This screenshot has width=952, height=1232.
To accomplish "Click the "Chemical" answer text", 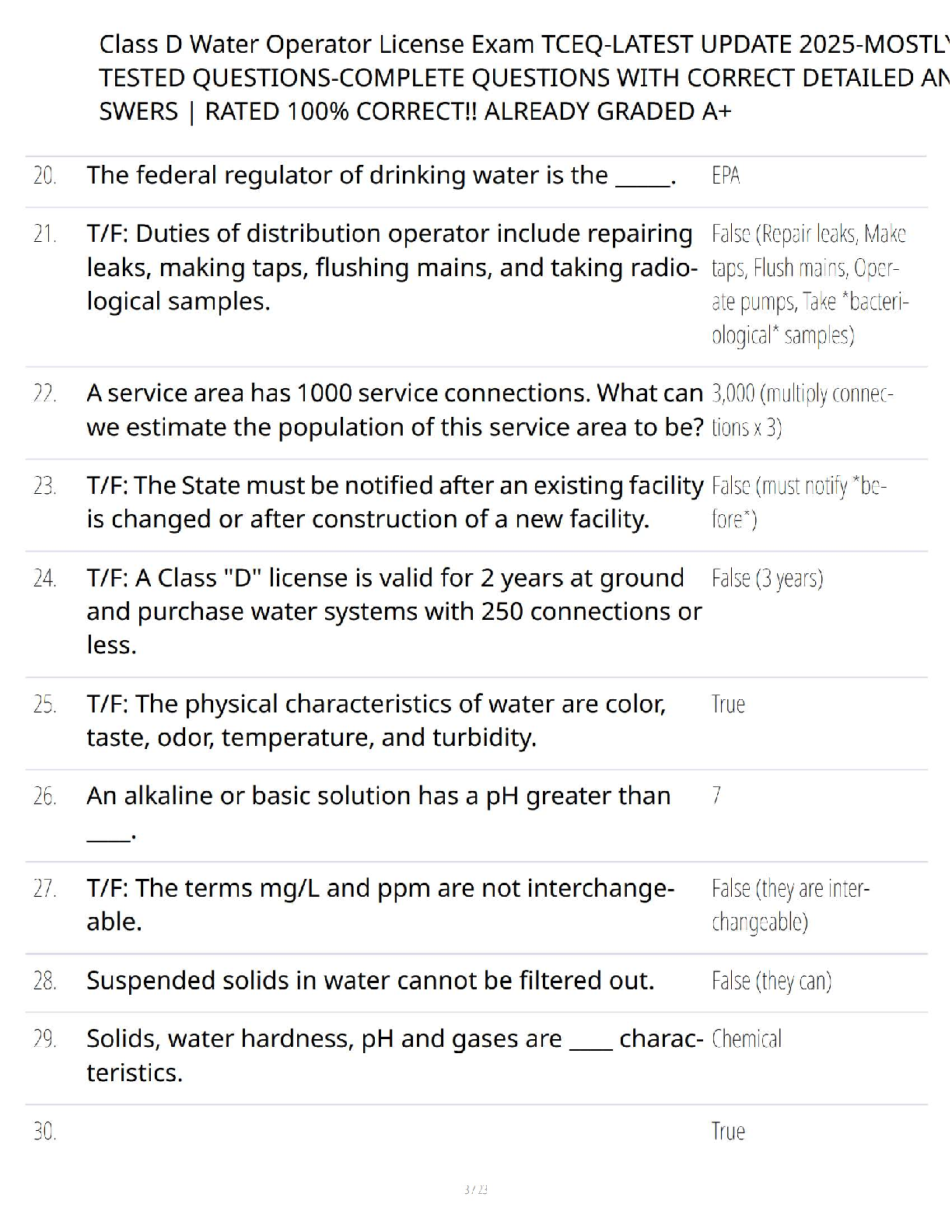I will (x=746, y=1039).
